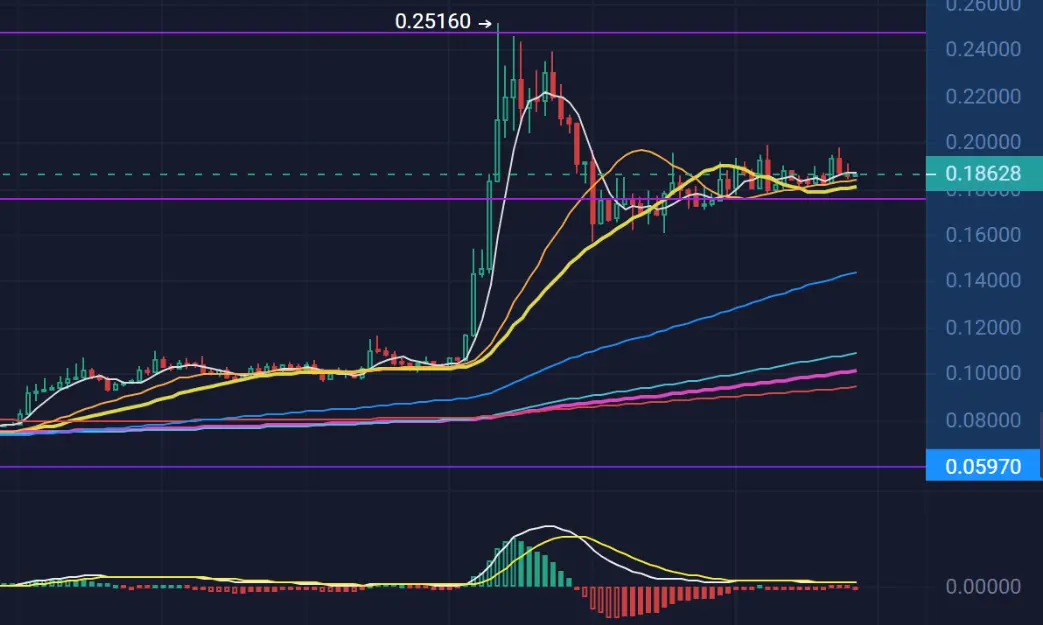Click the 0.22000 price axis label
The width and height of the screenshot is (1043, 625).
(983, 97)
